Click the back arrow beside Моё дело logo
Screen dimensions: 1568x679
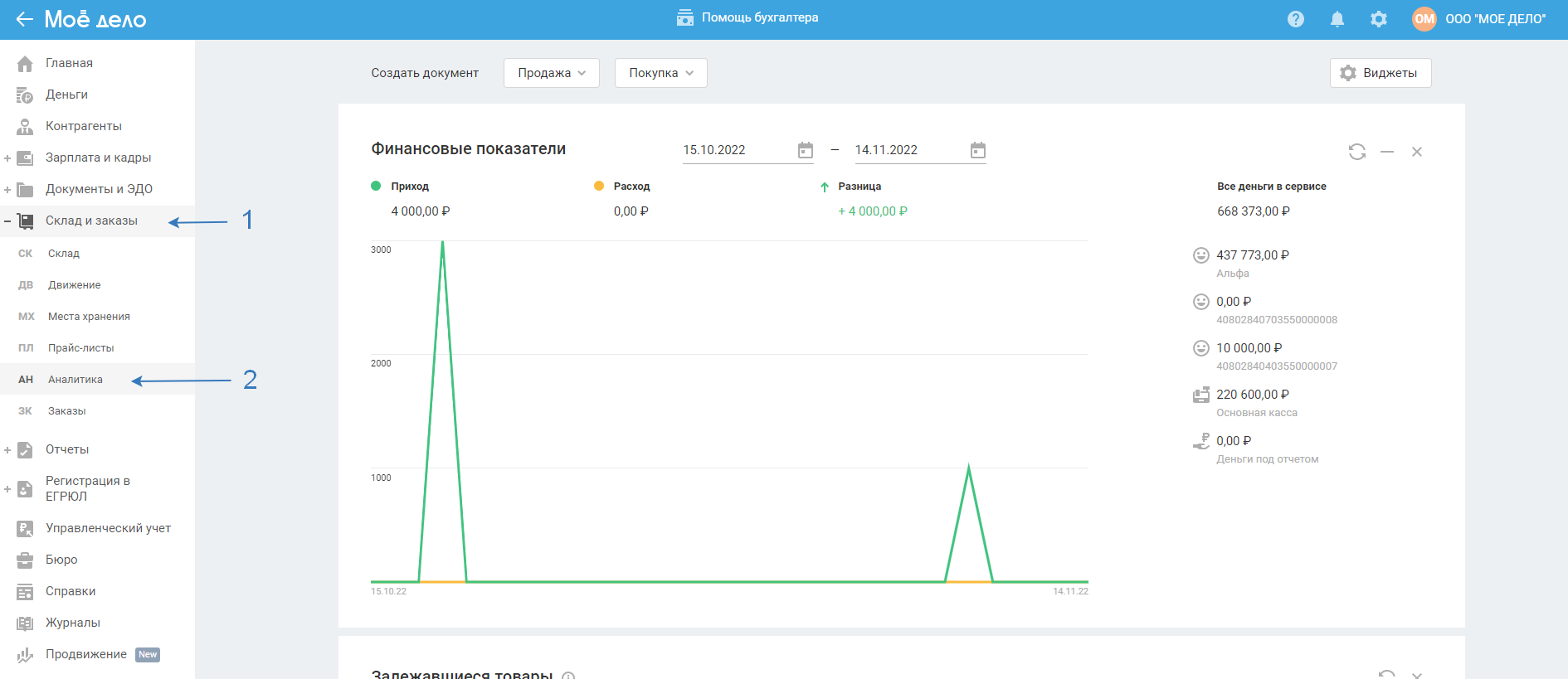pyautogui.click(x=24, y=19)
